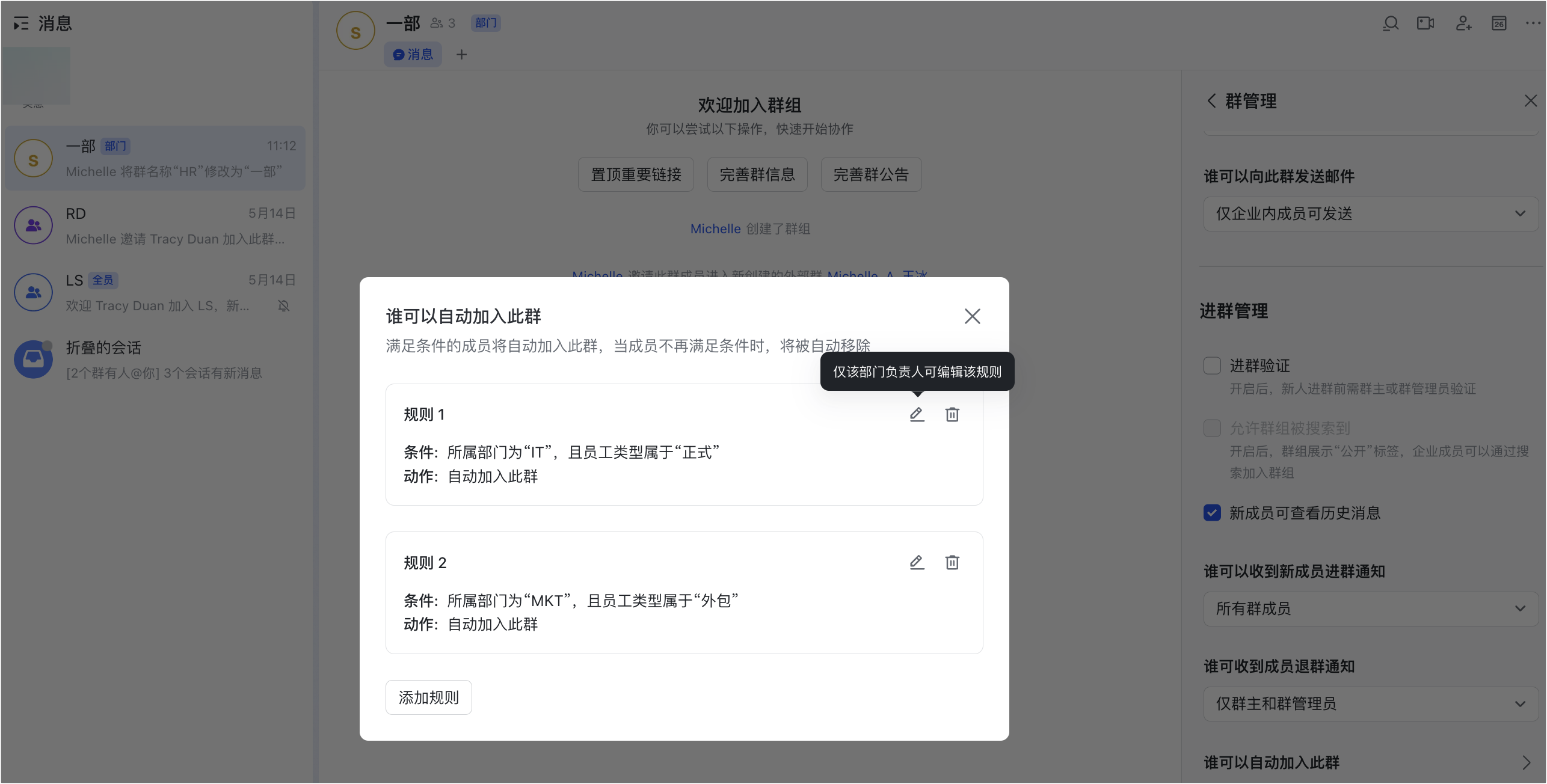This screenshot has height=784, width=1547.
Task: Edit rule 2 with the pencil icon
Action: tap(917, 562)
